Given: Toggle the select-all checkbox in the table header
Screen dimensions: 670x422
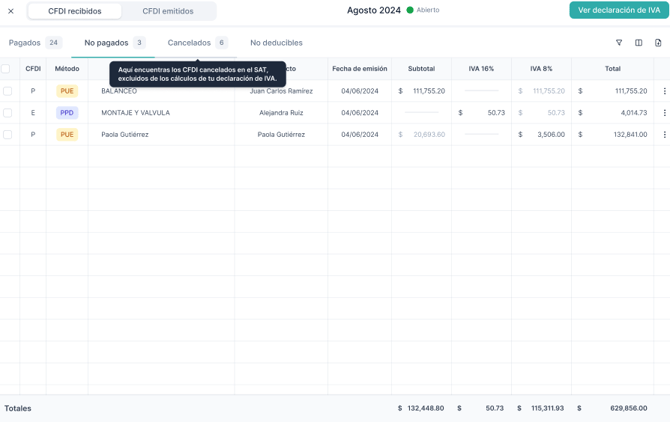Looking at the screenshot, I should tap(6, 69).
